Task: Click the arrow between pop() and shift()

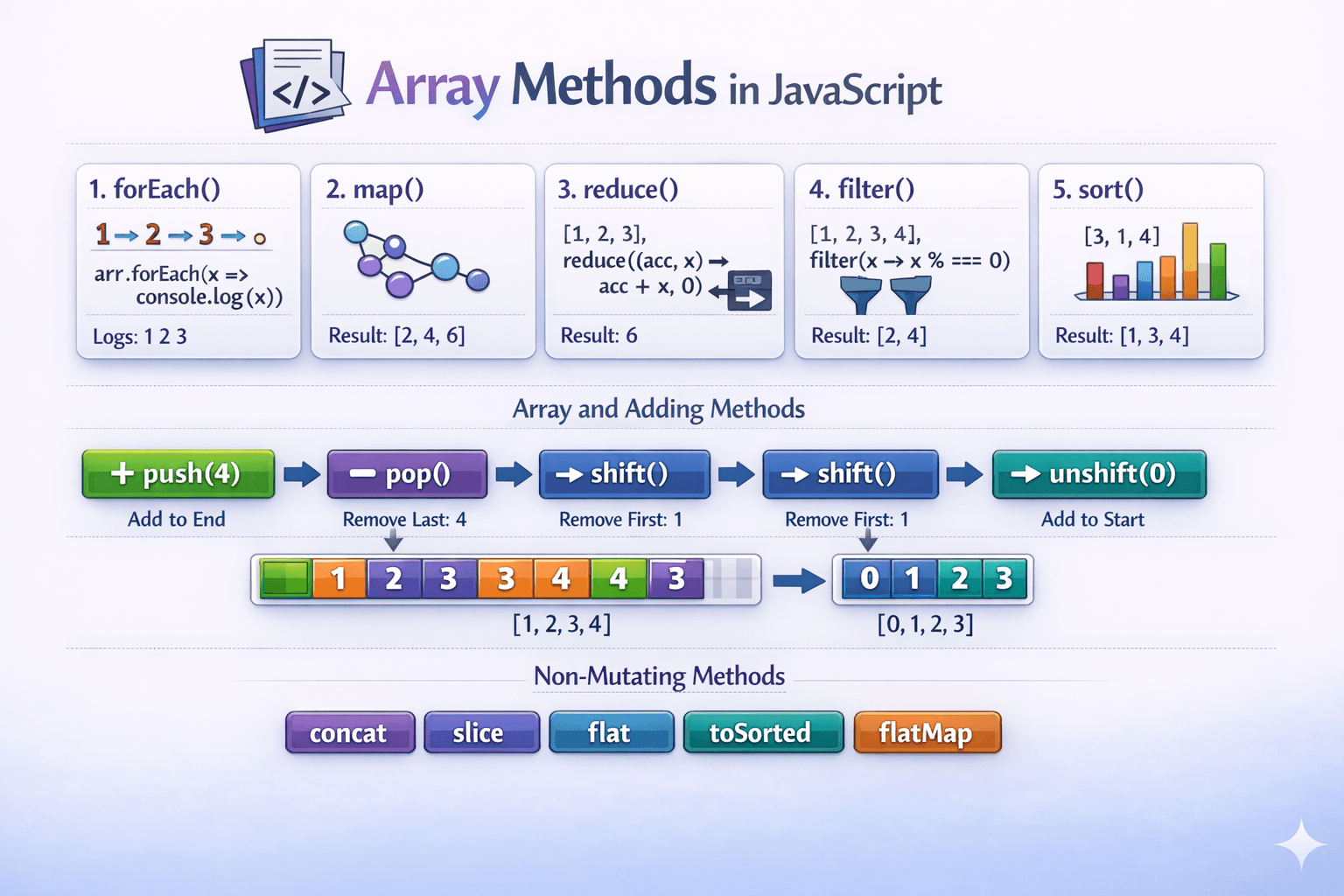Action: pyautogui.click(x=513, y=473)
